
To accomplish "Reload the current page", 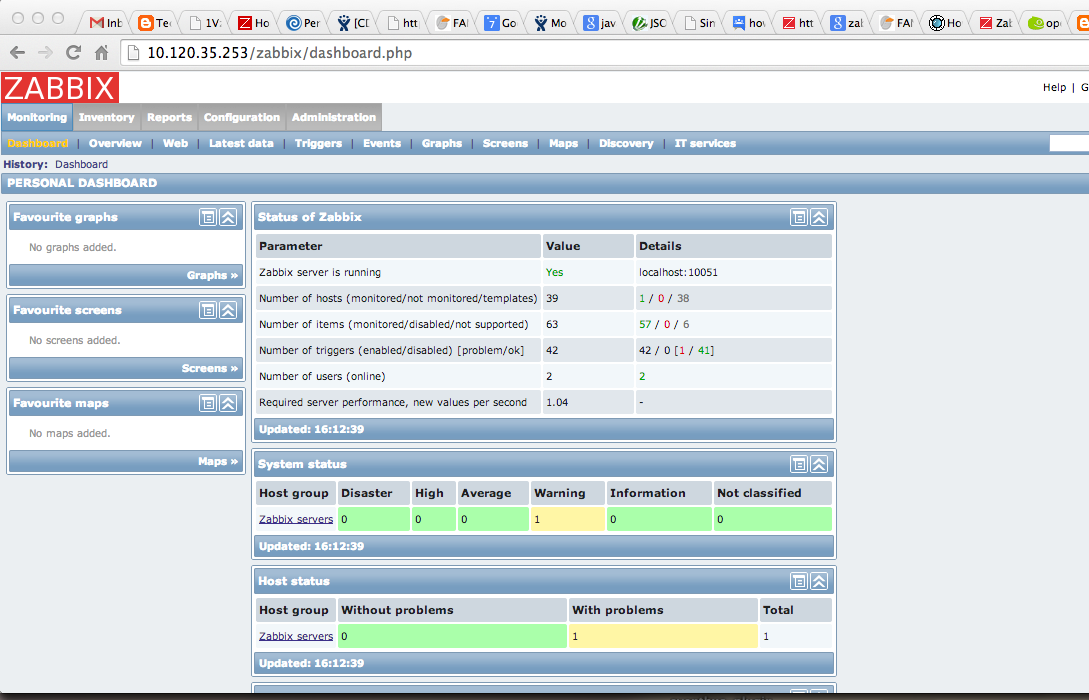I will [x=73, y=53].
